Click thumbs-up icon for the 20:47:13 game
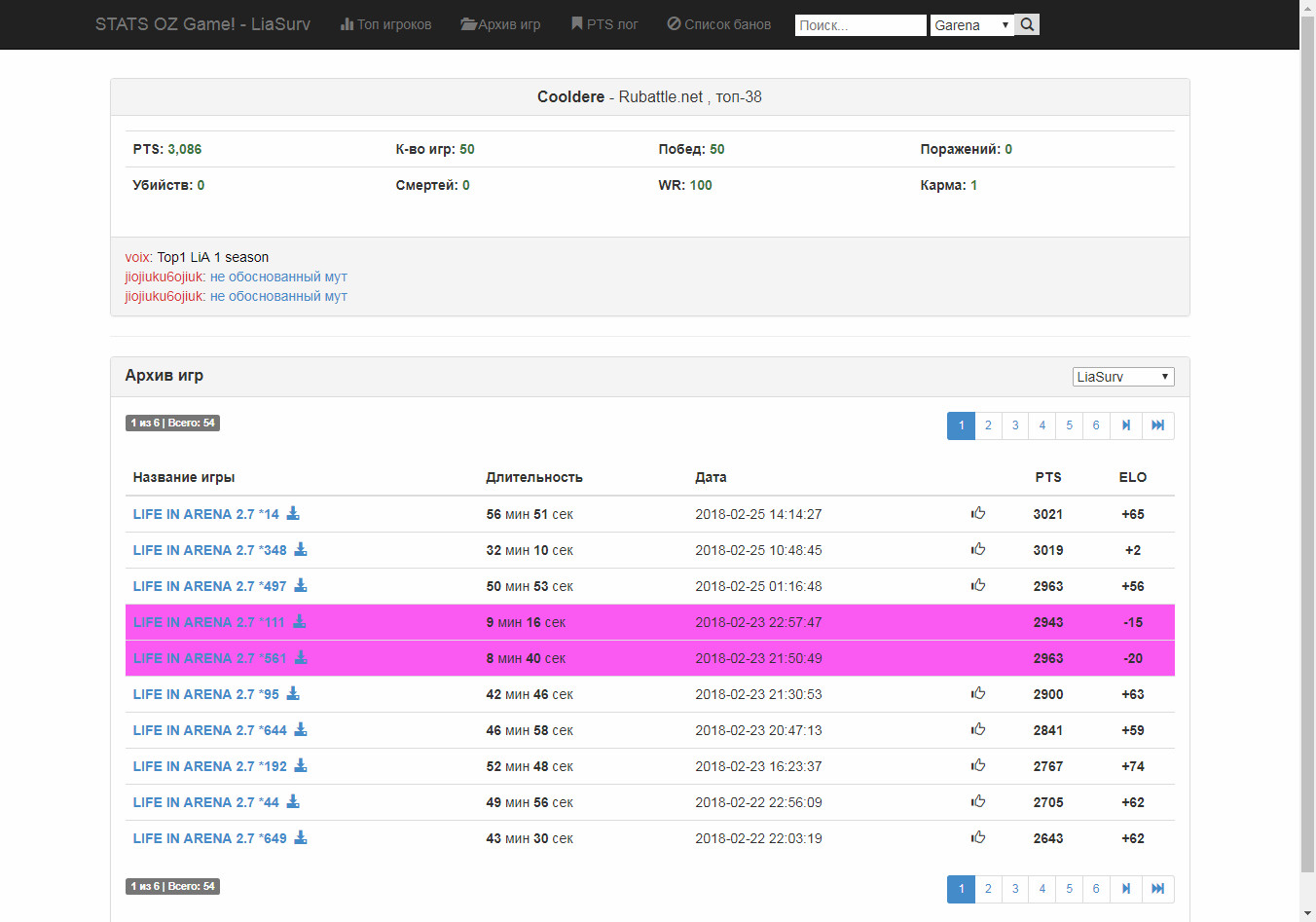The image size is (1316, 922). pos(978,729)
